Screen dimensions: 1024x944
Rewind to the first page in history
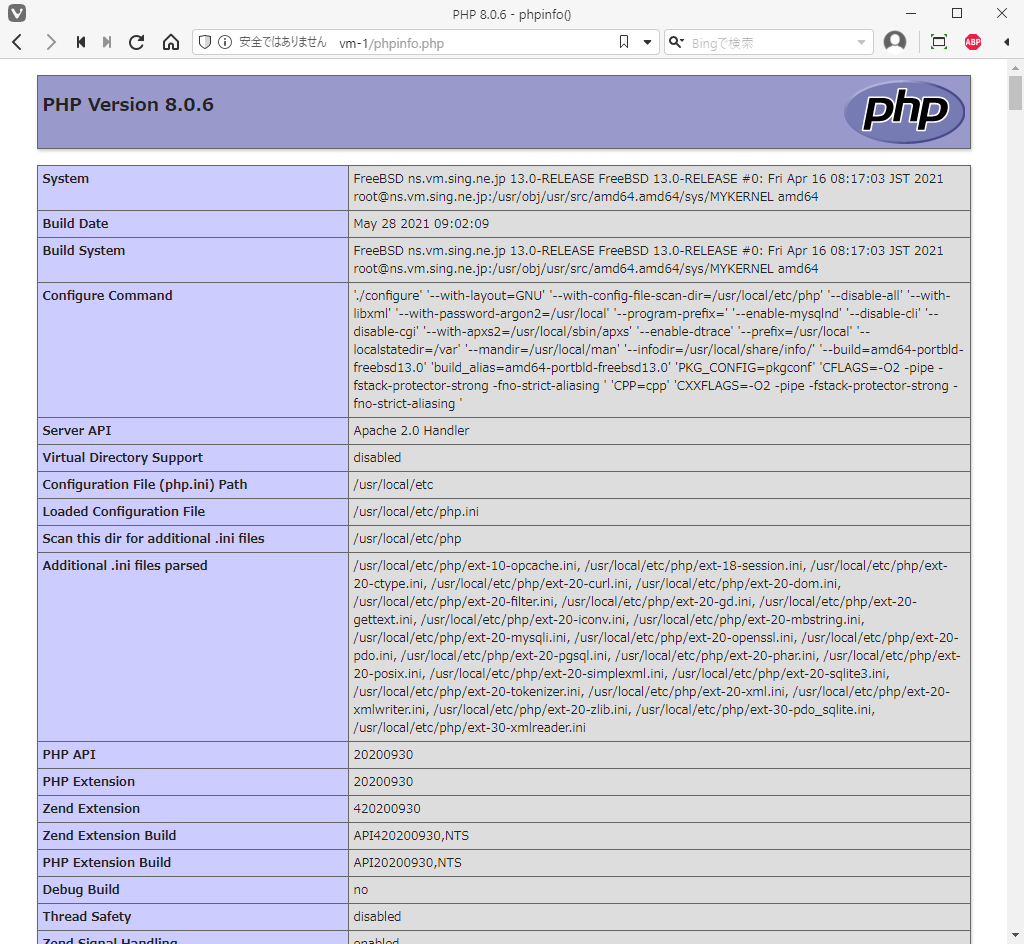(81, 42)
